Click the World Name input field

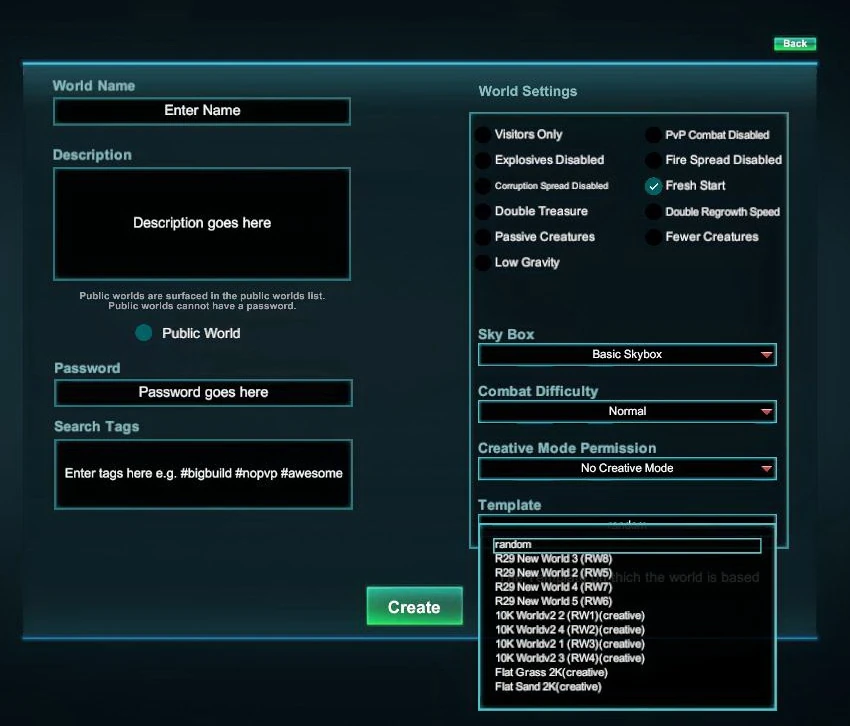(202, 111)
